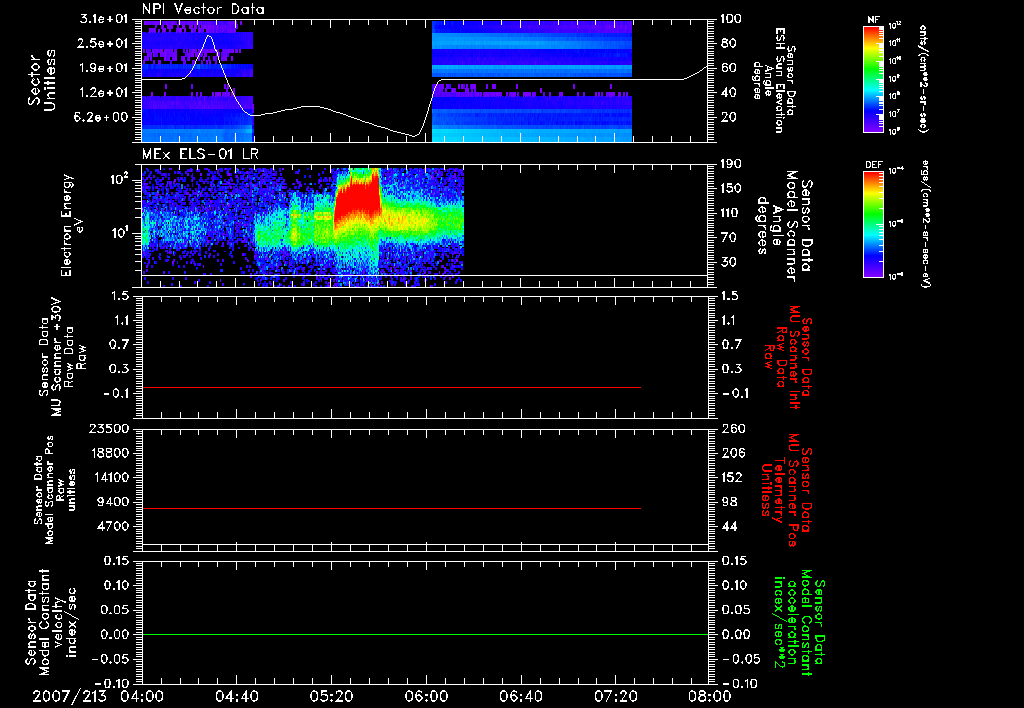Click the 150 scanner angle tick label
The image size is (1024, 708).
coord(731,188)
